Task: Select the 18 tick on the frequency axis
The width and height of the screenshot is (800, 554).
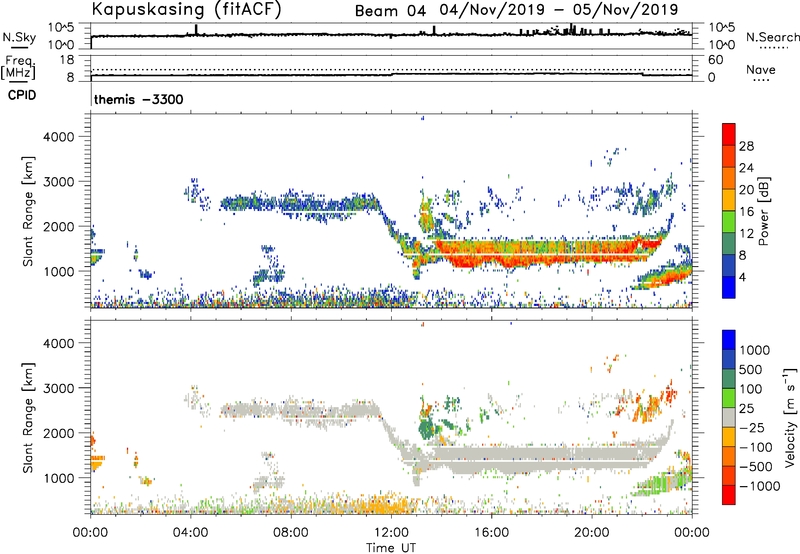Action: tap(67, 60)
